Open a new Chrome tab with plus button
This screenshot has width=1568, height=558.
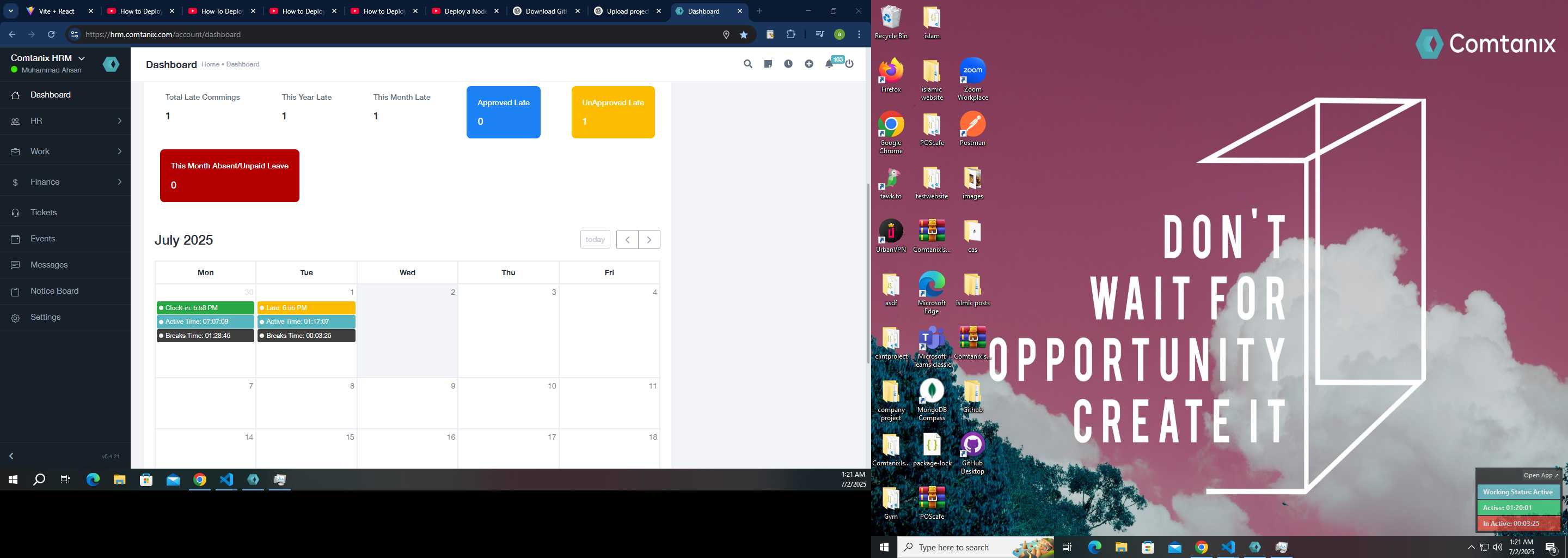pos(759,11)
